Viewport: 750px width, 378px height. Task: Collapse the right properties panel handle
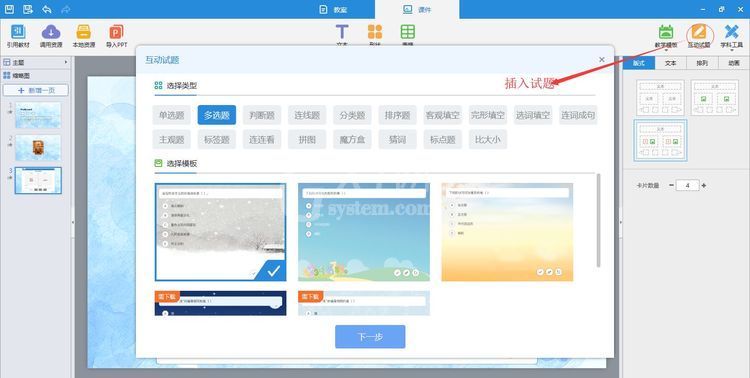(621, 222)
